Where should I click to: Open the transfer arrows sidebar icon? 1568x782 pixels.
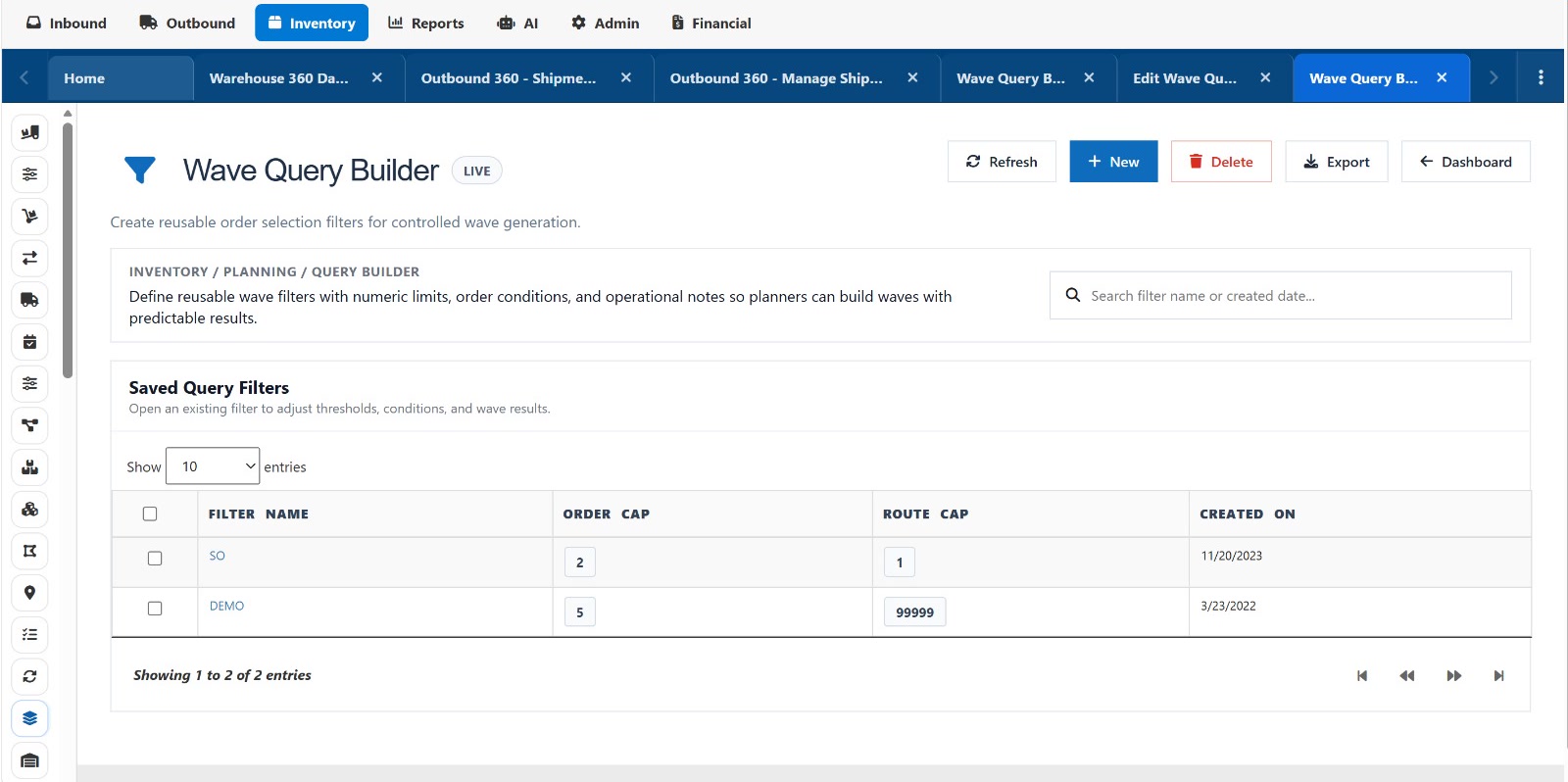[x=30, y=258]
